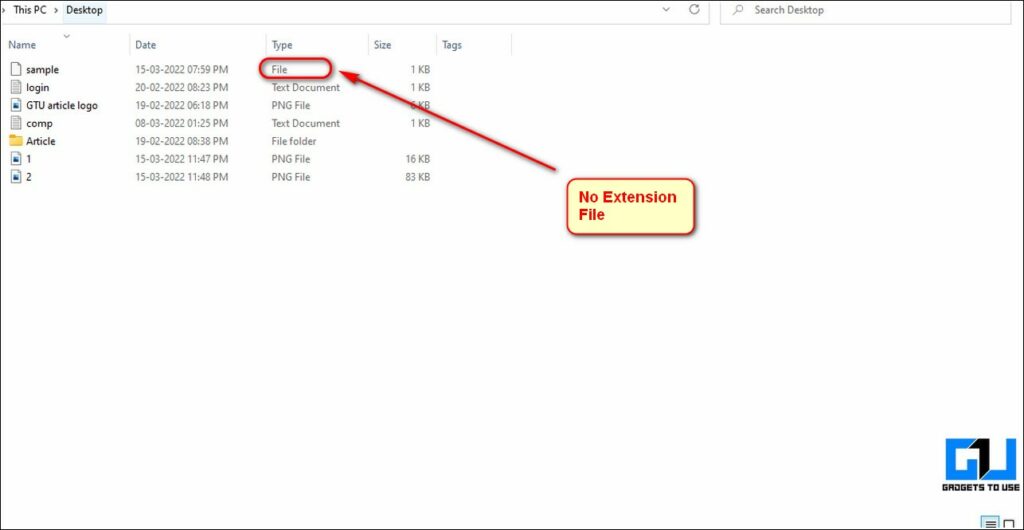The width and height of the screenshot is (1024, 530).
Task: Click the Text Document type of comp
Action: coord(306,123)
